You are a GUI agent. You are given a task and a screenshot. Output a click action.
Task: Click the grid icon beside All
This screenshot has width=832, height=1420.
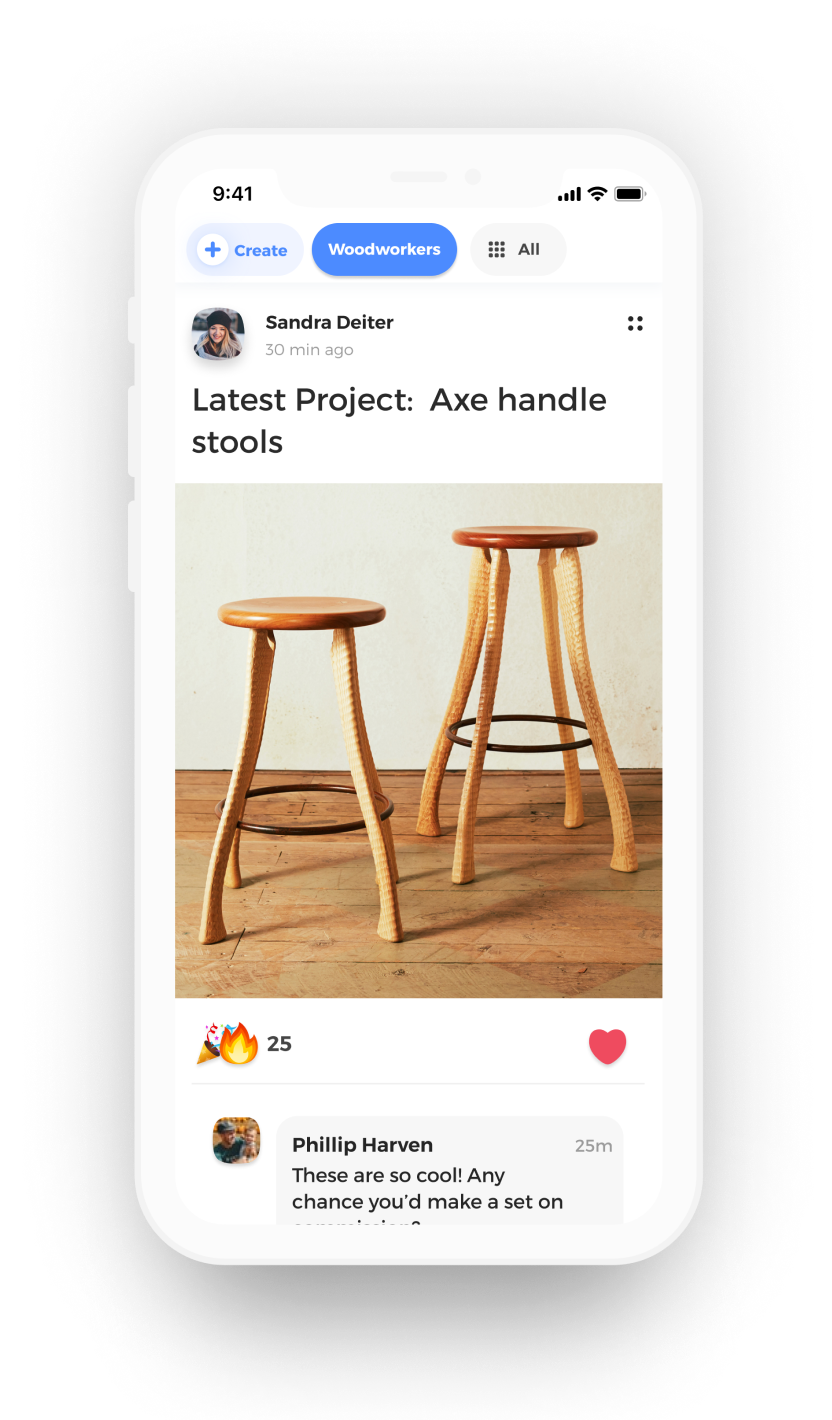(x=496, y=250)
